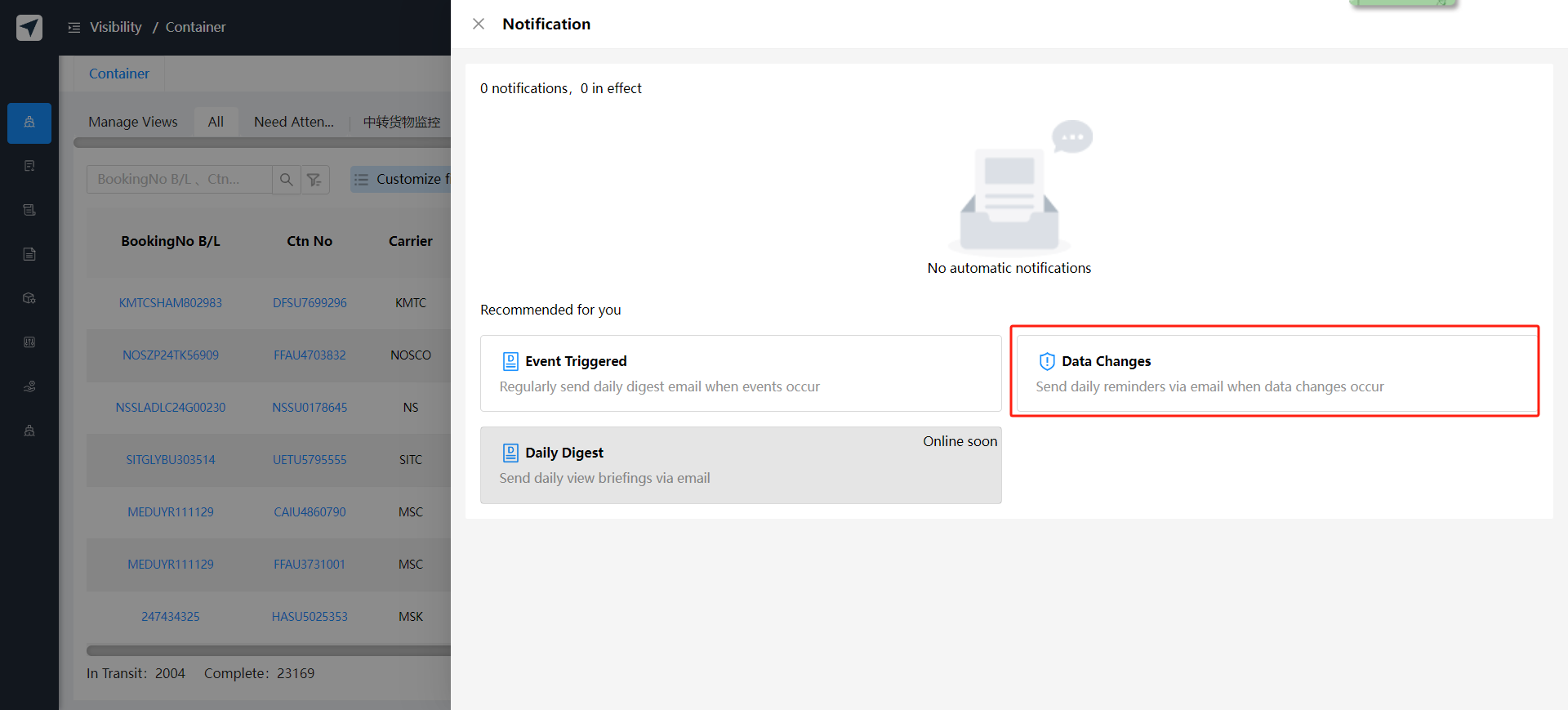This screenshot has width=1568, height=710.
Task: Open container HASU5025353
Action: (x=310, y=617)
